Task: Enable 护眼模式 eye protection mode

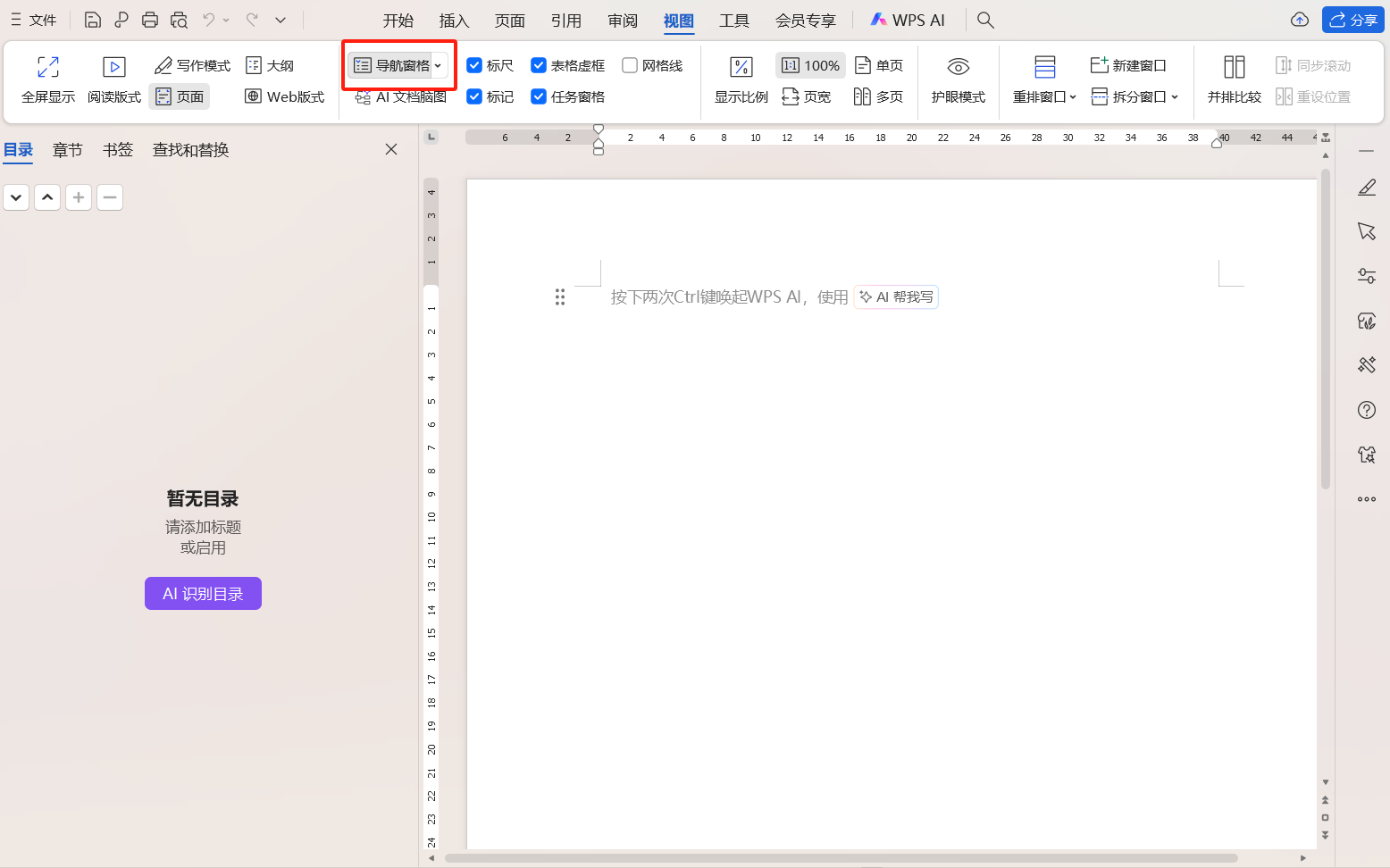Action: [958, 79]
